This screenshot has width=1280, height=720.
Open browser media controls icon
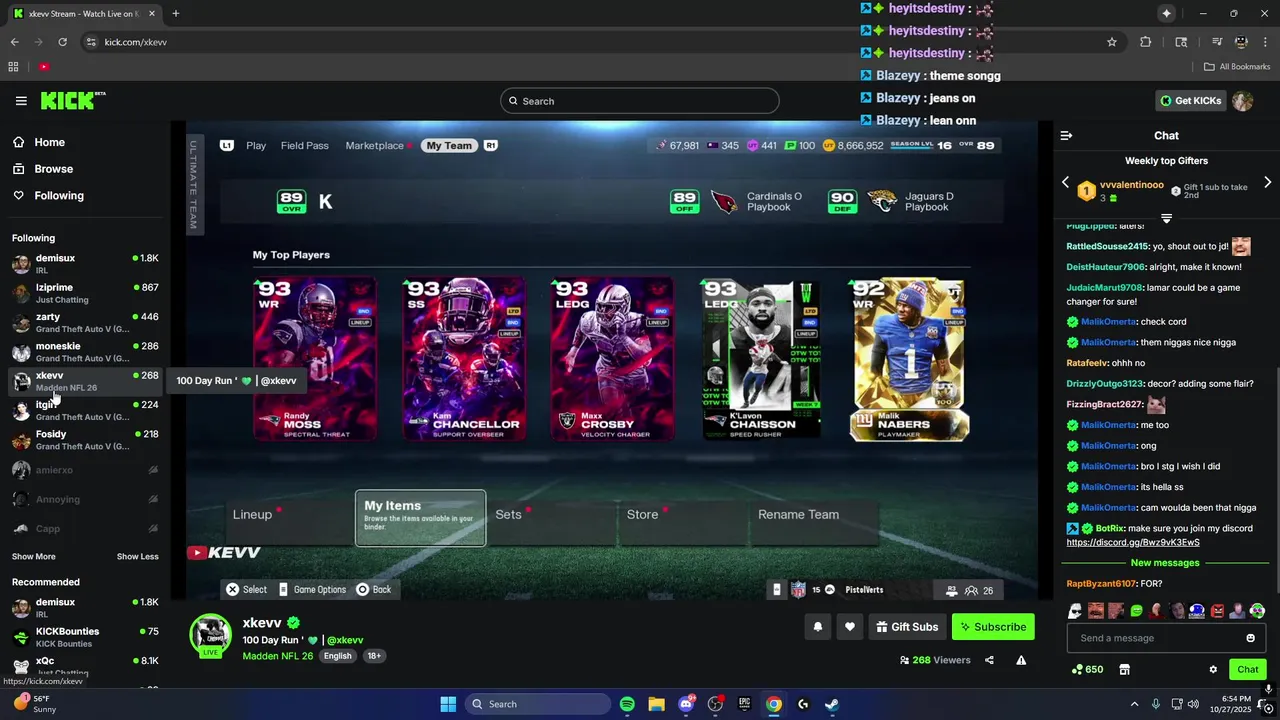tap(1216, 42)
